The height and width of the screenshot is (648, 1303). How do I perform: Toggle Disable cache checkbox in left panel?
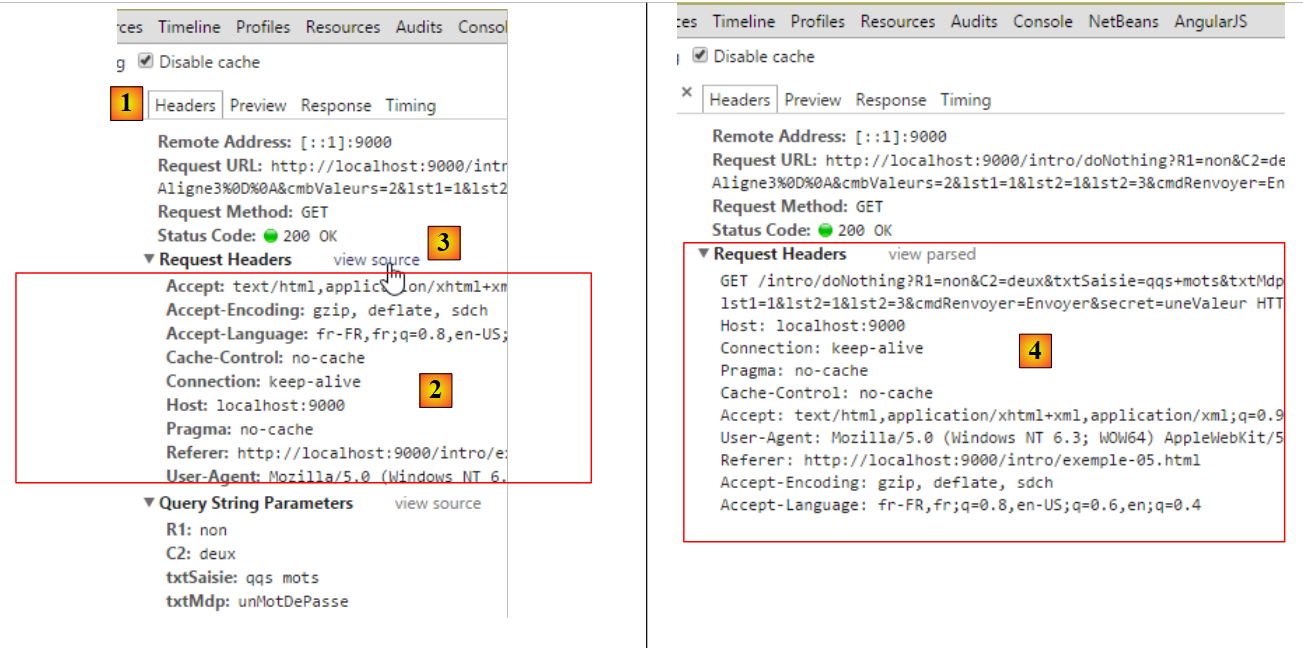point(146,61)
